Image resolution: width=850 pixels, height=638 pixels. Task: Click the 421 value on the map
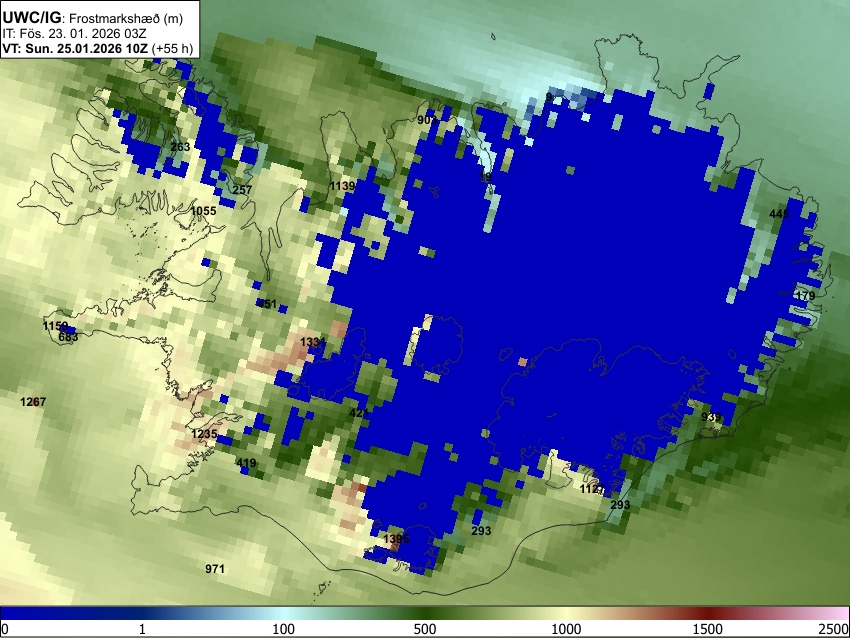(x=359, y=413)
